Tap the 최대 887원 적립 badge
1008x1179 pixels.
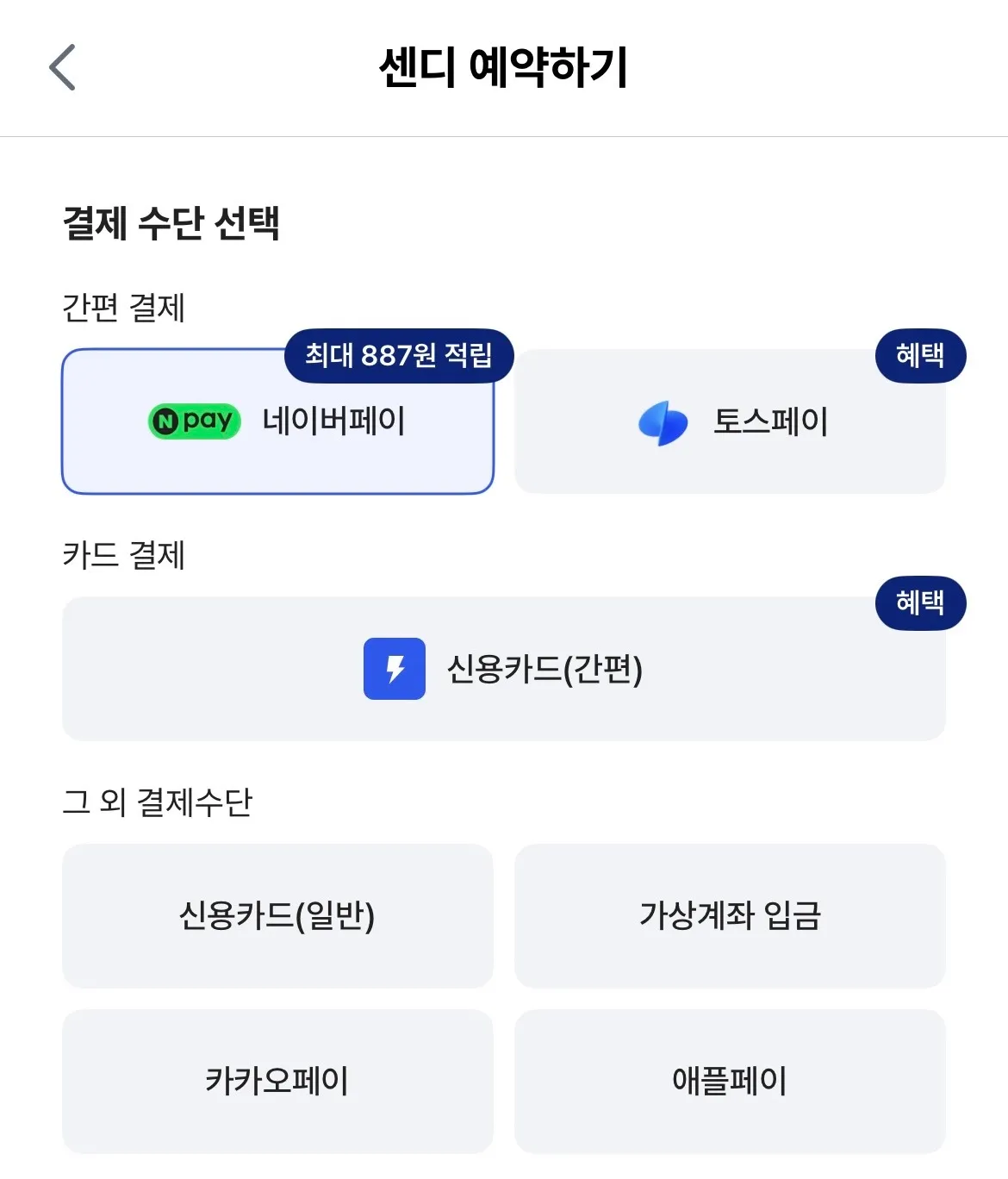pyautogui.click(x=399, y=355)
